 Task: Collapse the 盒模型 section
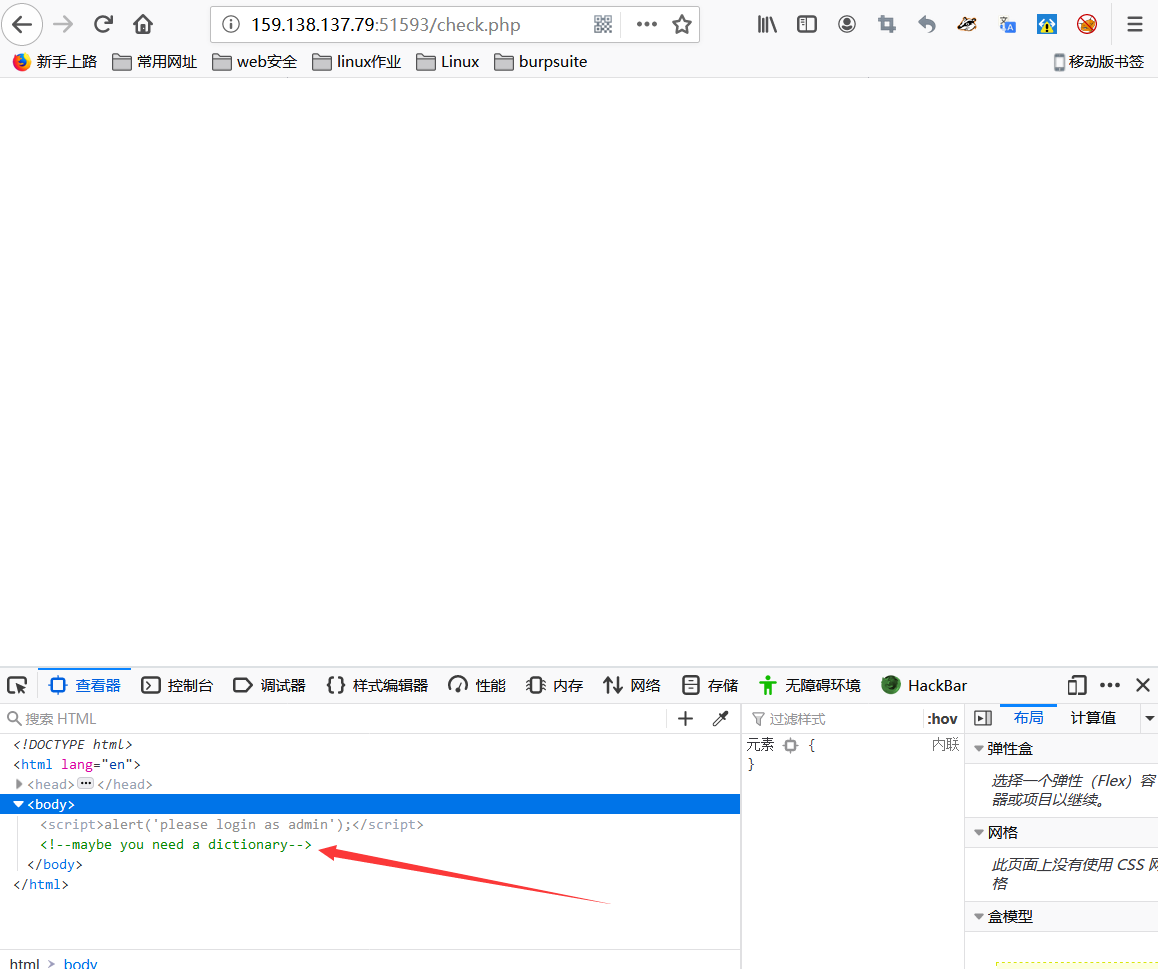coord(978,916)
